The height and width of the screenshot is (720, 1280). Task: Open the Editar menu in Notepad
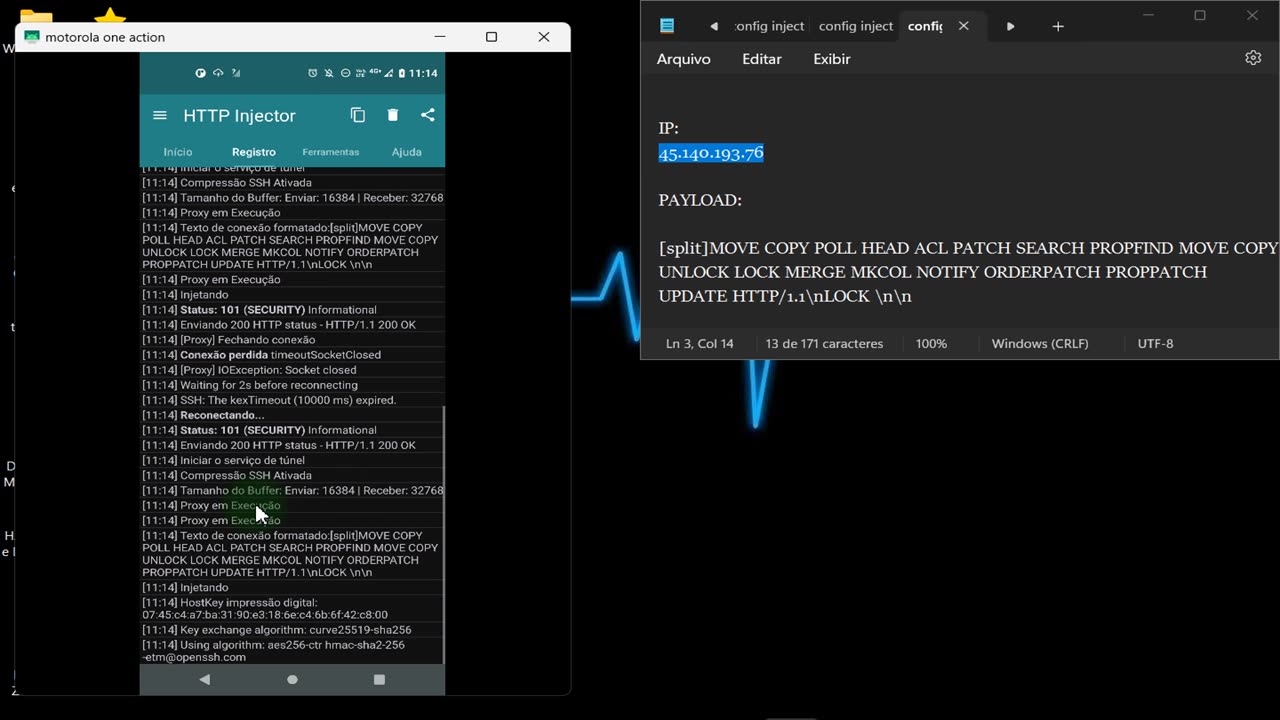click(x=762, y=59)
